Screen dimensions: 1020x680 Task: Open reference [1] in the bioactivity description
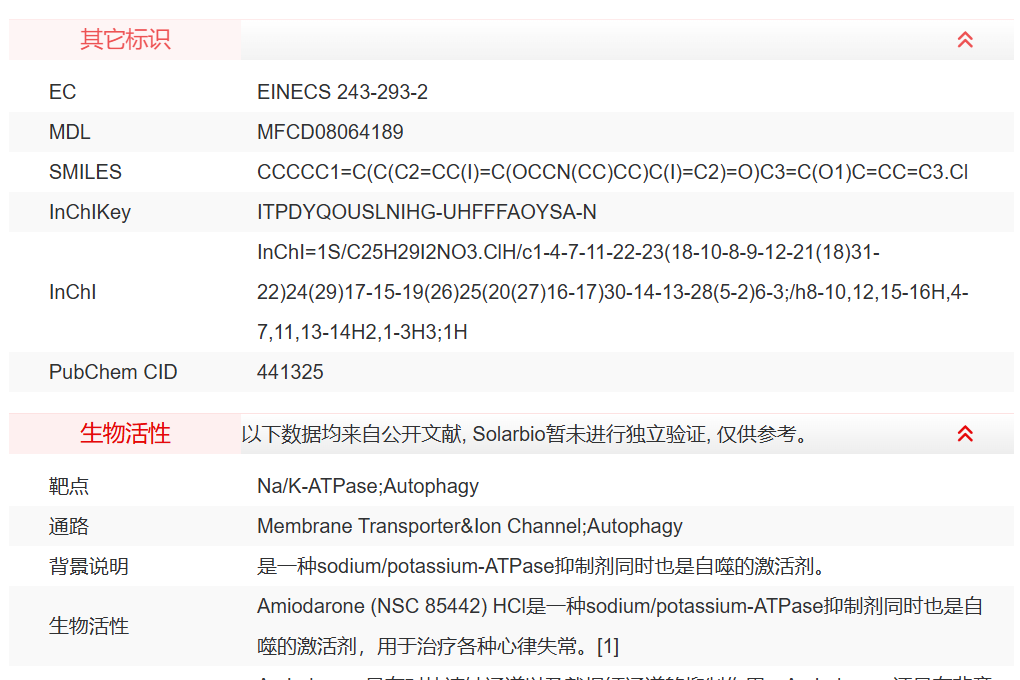pyautogui.click(x=608, y=646)
